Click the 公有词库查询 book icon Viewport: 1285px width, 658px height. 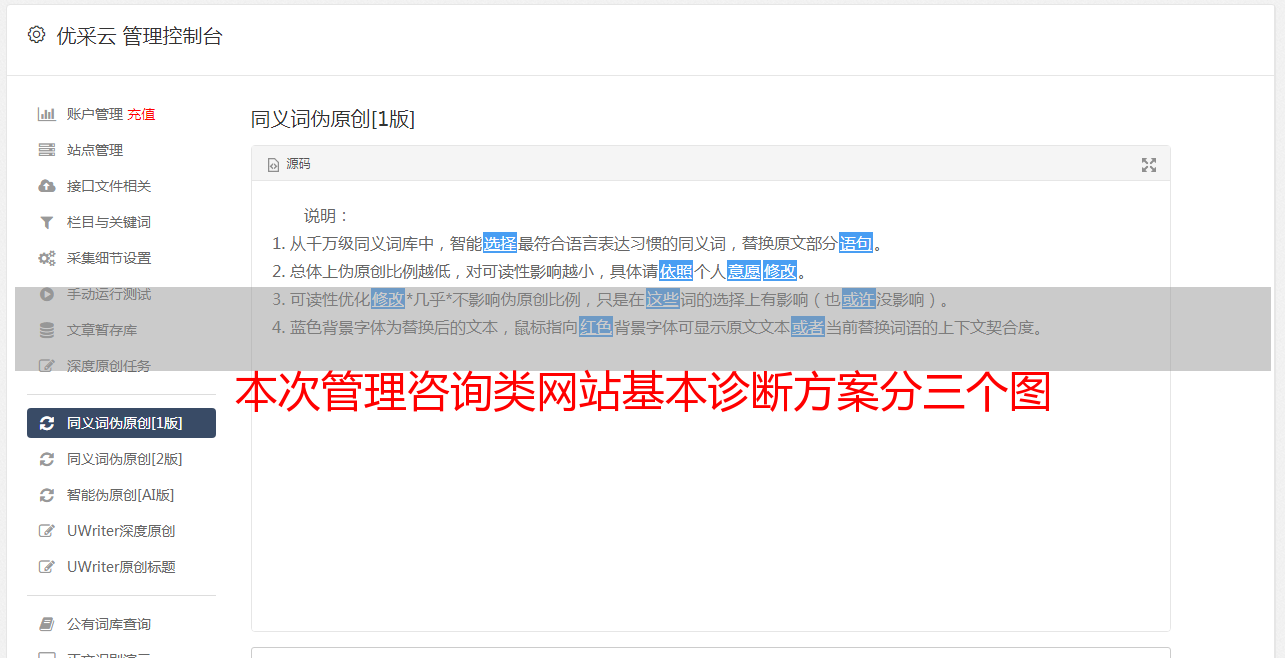pyautogui.click(x=46, y=624)
